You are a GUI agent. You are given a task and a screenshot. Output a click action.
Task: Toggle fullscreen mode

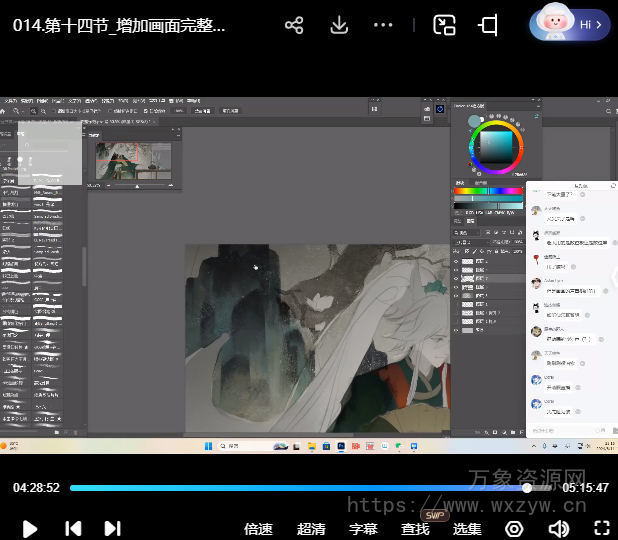pos(602,528)
